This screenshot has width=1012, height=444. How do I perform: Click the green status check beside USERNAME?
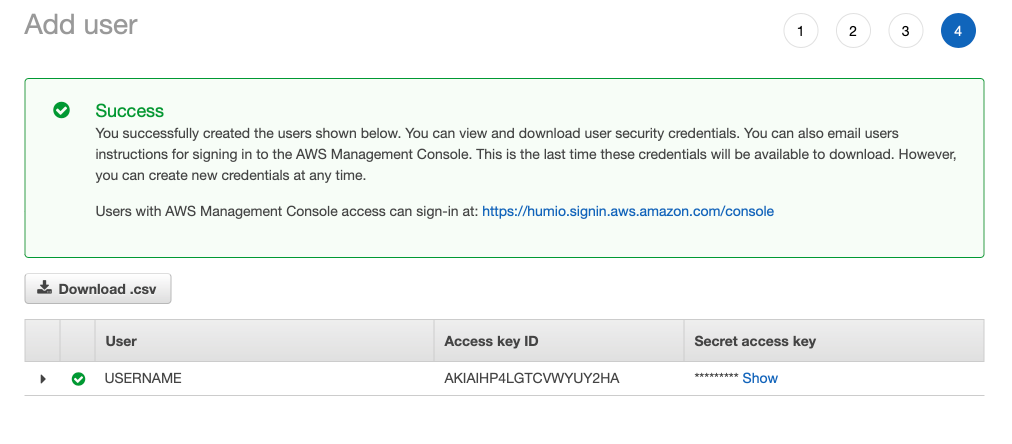pyautogui.click(x=79, y=379)
